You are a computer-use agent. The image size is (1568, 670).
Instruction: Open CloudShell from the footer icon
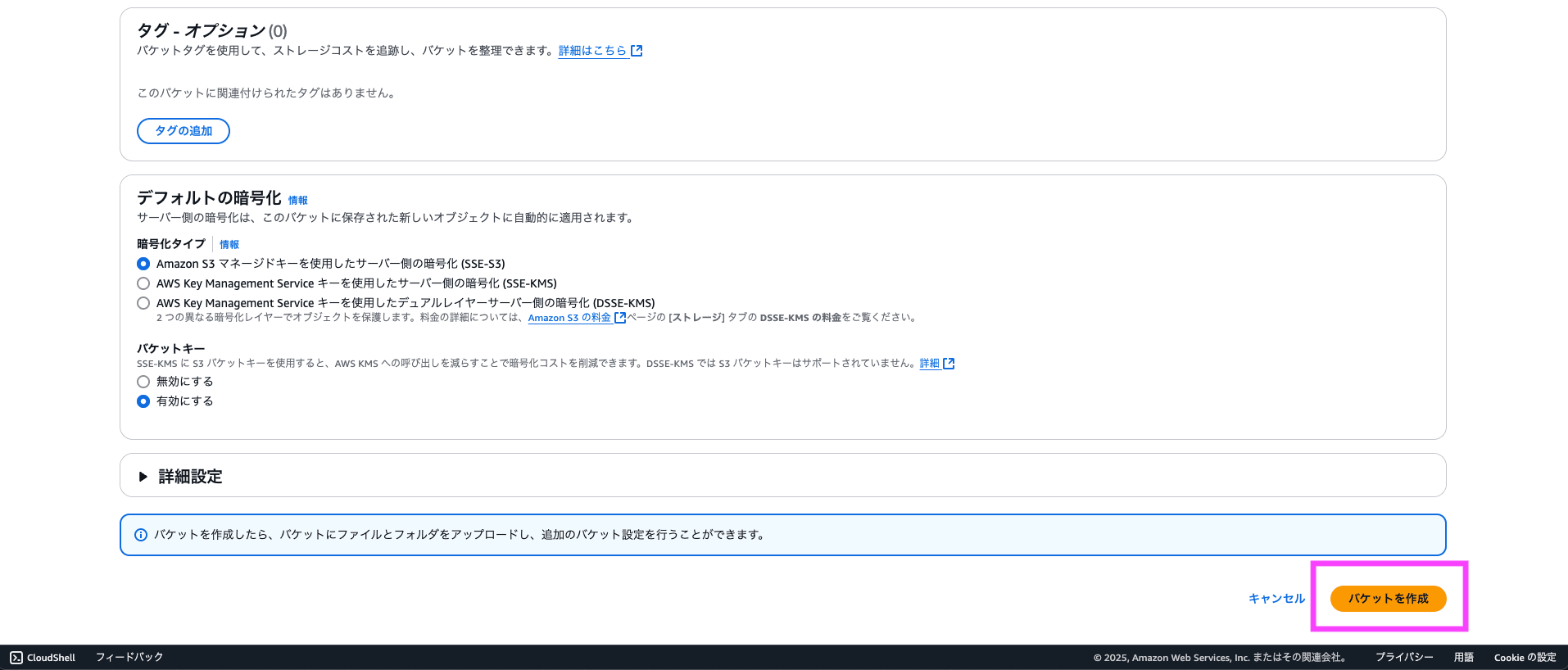click(x=16, y=658)
